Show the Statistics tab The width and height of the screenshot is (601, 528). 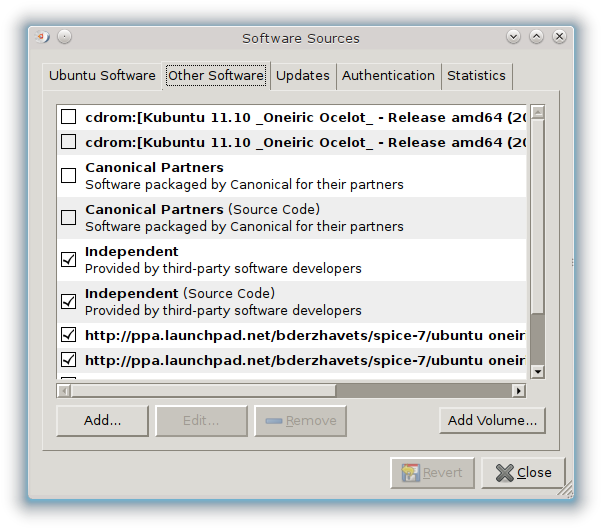(x=476, y=76)
